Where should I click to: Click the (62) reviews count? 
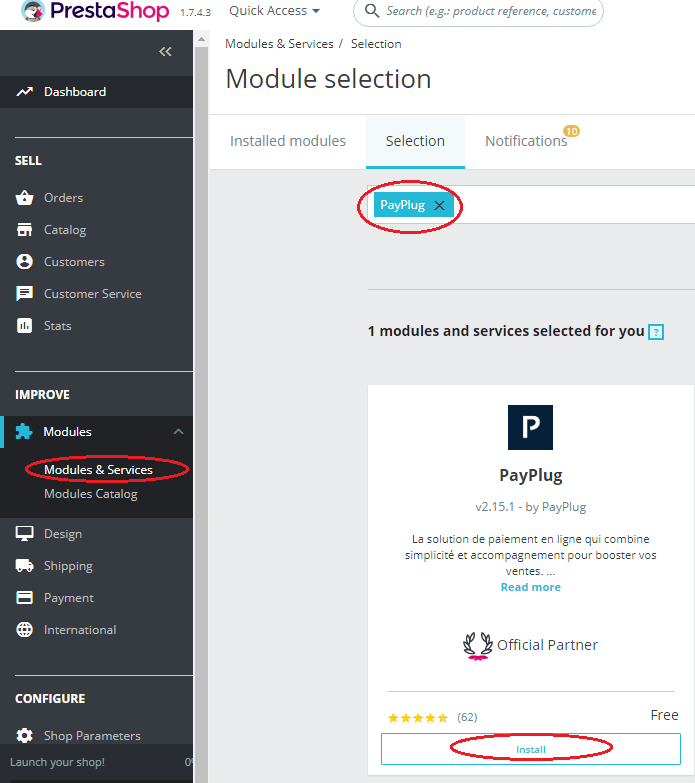coord(467,718)
